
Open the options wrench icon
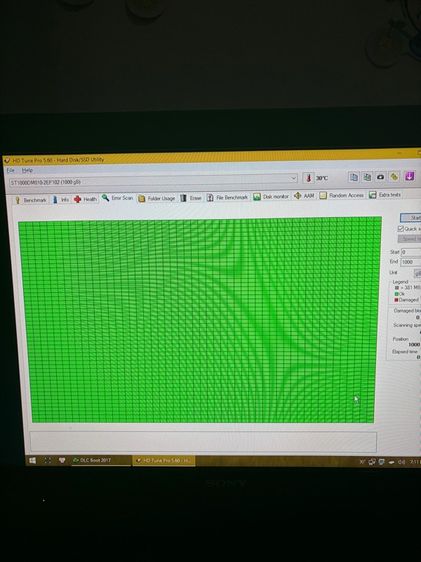tap(394, 176)
